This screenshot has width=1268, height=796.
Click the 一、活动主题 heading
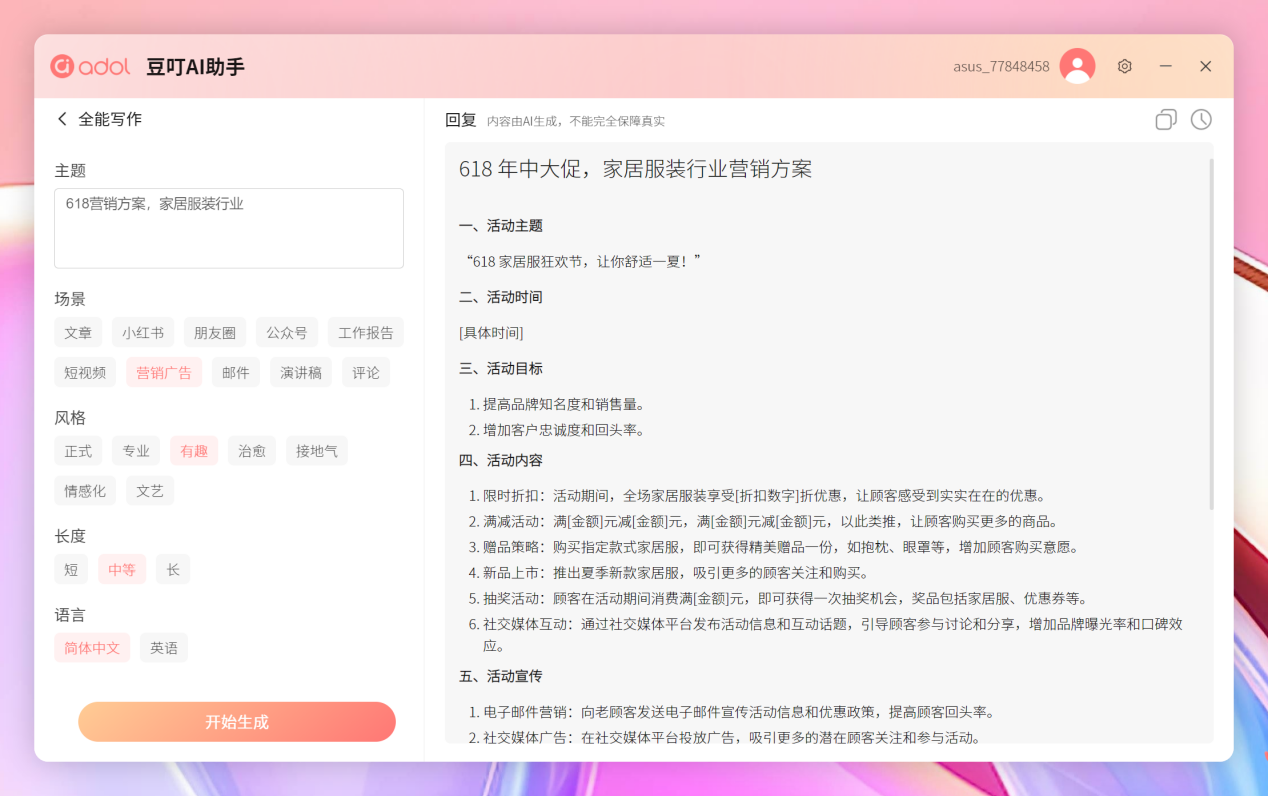tap(501, 226)
